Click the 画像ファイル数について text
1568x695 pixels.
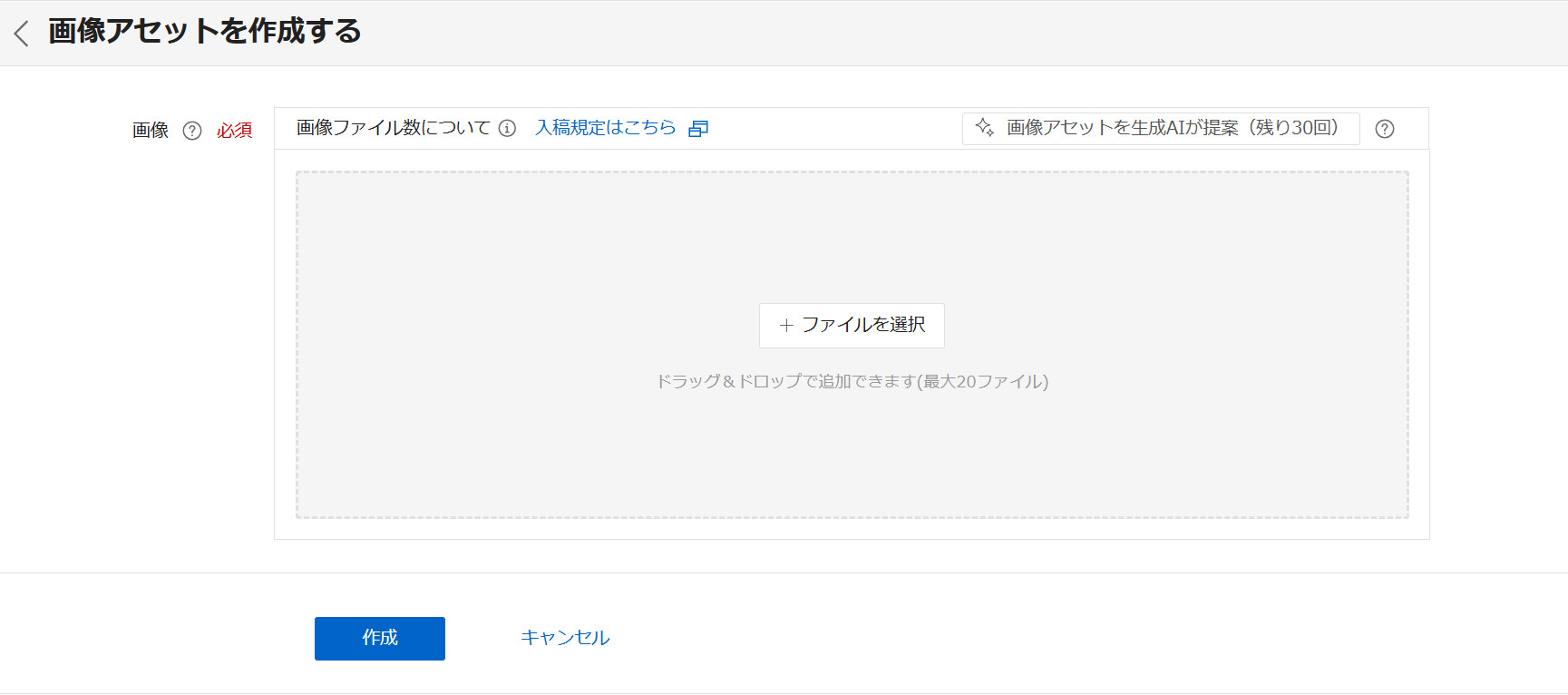coord(394,128)
